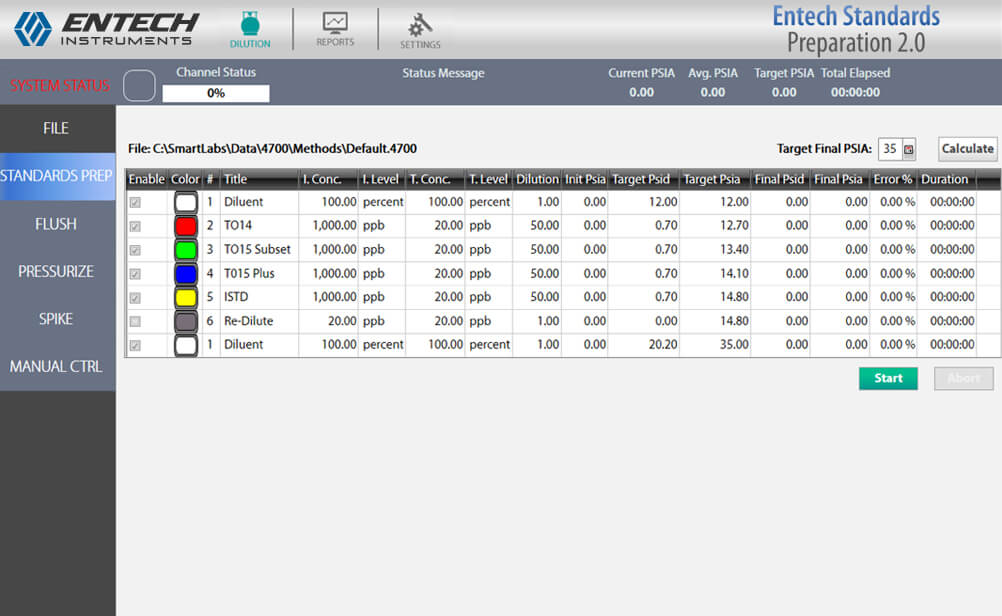Click the Abort button
The width and height of the screenshot is (1002, 616).
(964, 378)
